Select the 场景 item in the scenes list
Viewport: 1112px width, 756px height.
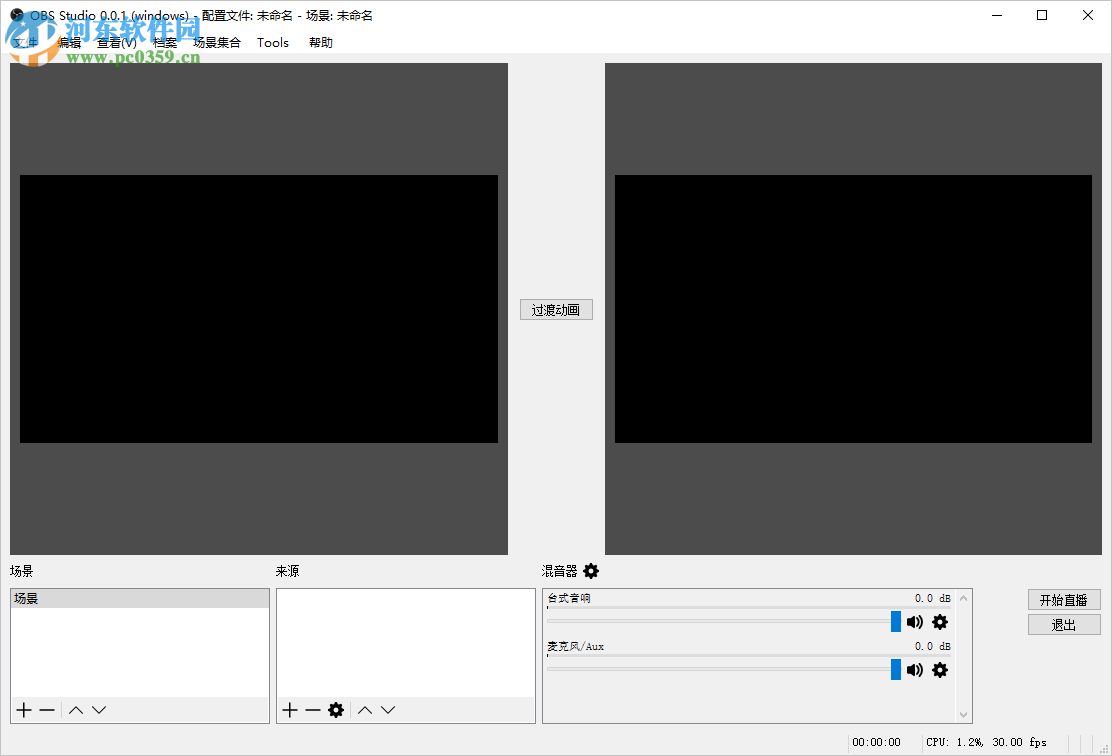click(x=140, y=599)
